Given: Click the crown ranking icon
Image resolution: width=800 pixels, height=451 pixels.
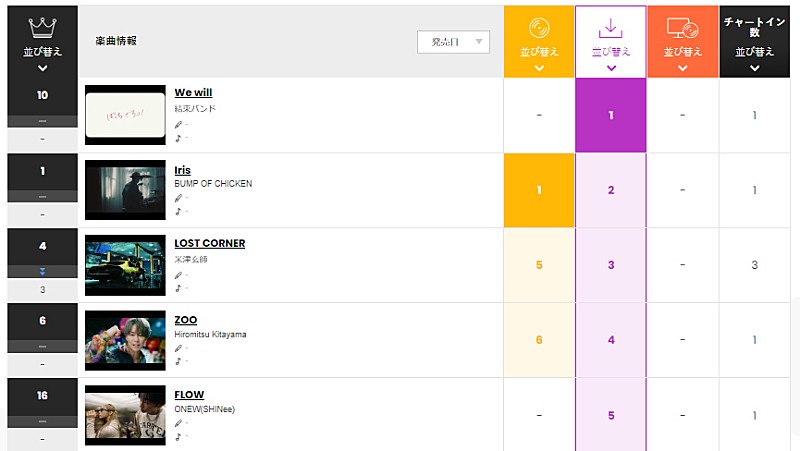Looking at the screenshot, I should 42,26.
